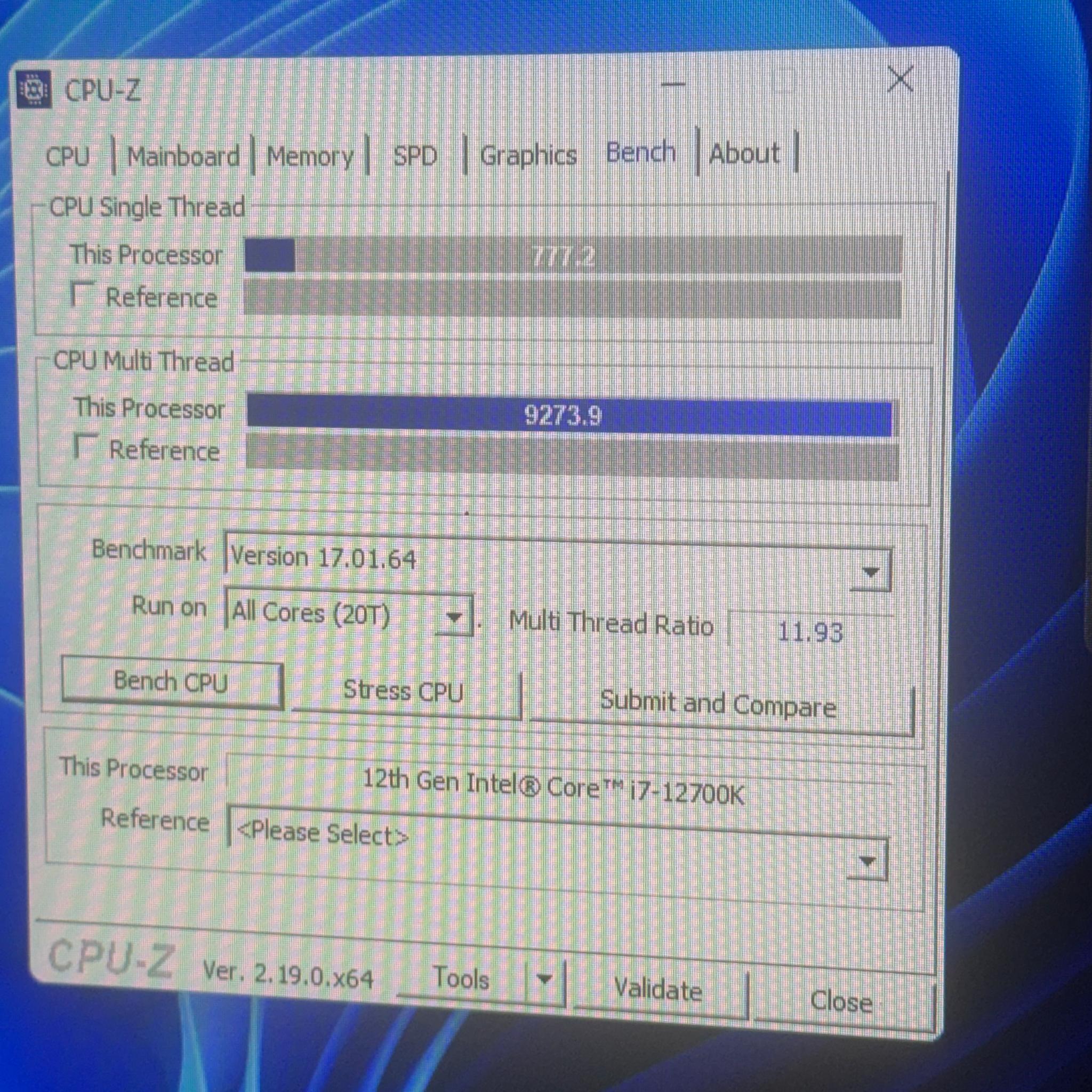Start the Stress CPU test
This screenshot has height=1092, width=1092.
click(405, 691)
